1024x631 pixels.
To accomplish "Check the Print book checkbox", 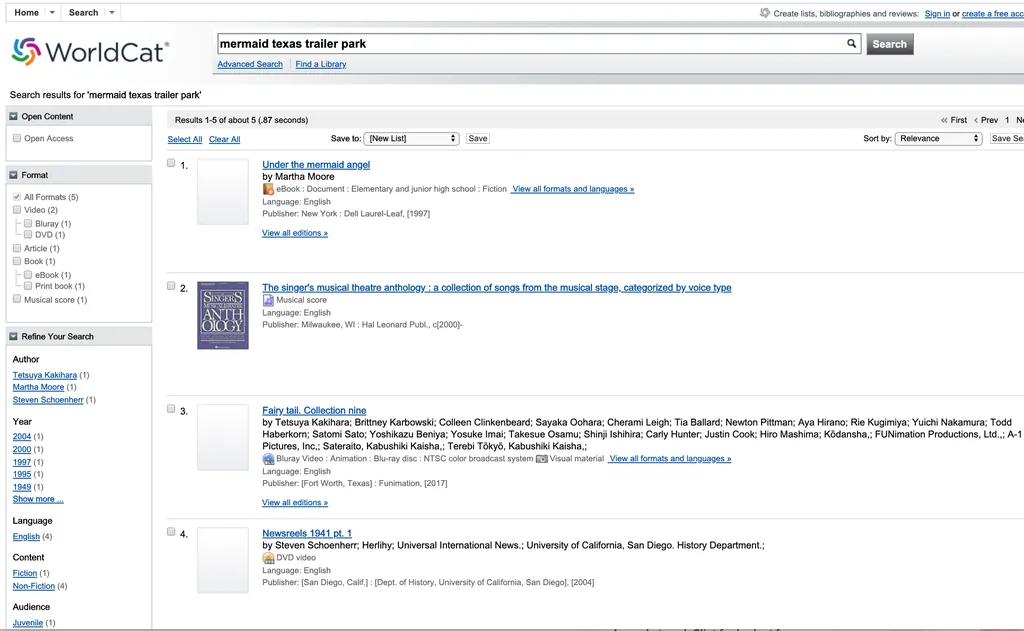I will 28,286.
